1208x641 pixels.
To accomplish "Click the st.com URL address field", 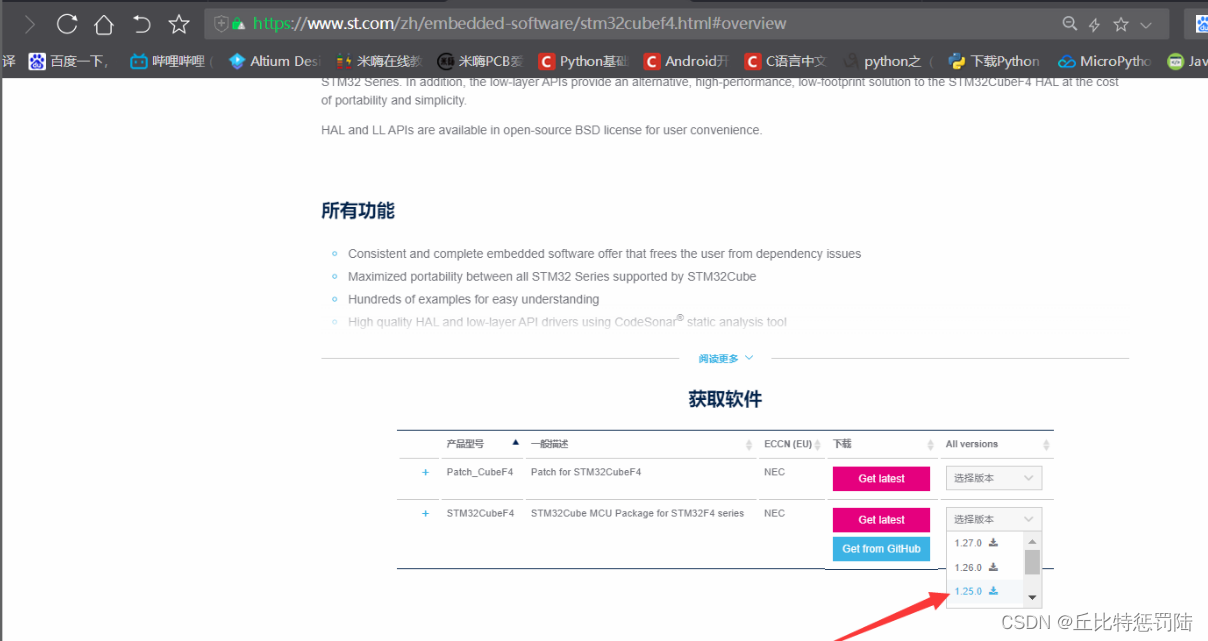I will (519, 23).
